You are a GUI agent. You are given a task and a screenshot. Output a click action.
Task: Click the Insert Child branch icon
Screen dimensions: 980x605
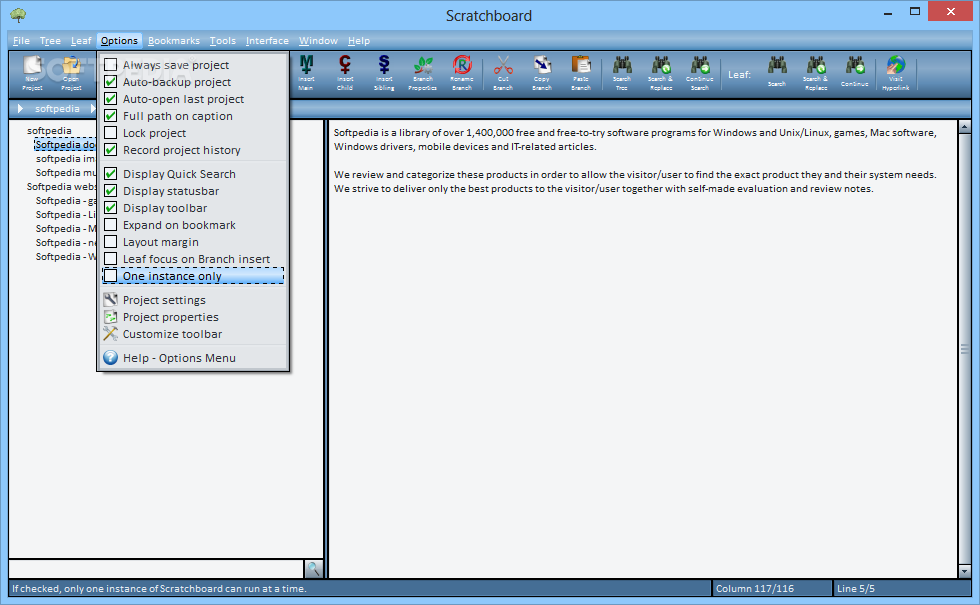pos(345,72)
